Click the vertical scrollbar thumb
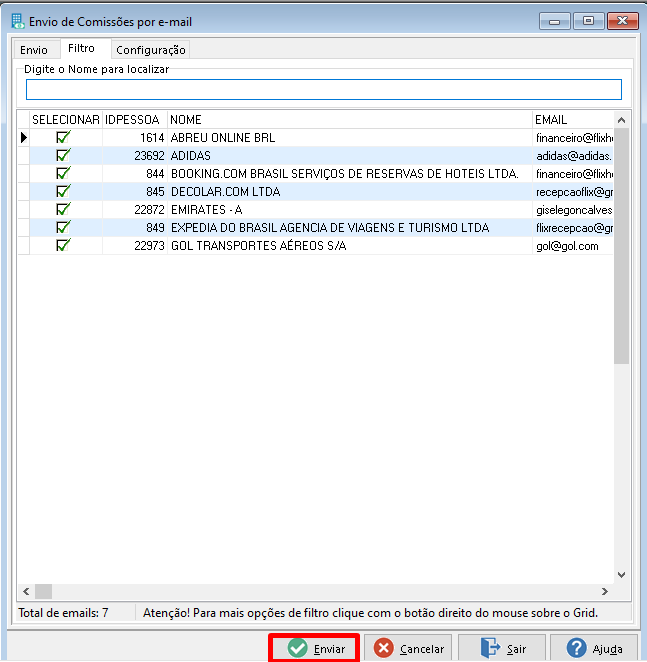The height and width of the screenshot is (662, 647). [621, 246]
